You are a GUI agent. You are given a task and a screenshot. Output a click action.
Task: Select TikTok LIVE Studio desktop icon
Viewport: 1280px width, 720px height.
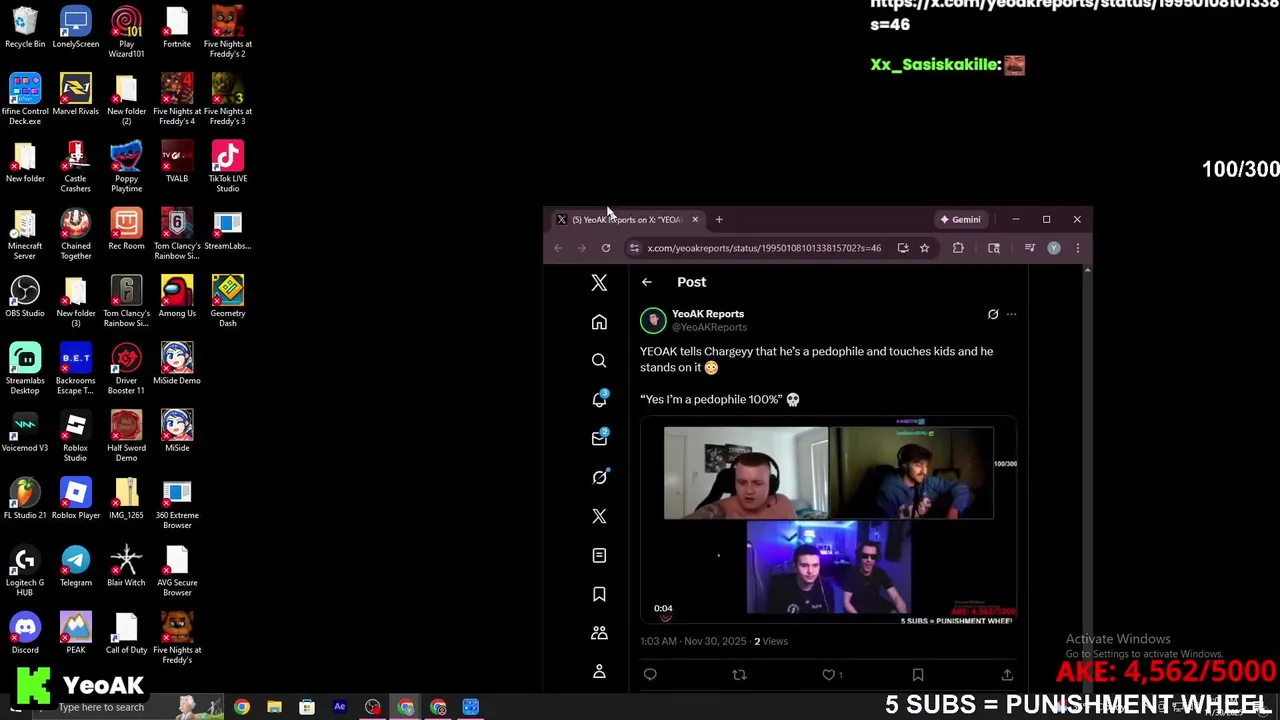coord(228,167)
